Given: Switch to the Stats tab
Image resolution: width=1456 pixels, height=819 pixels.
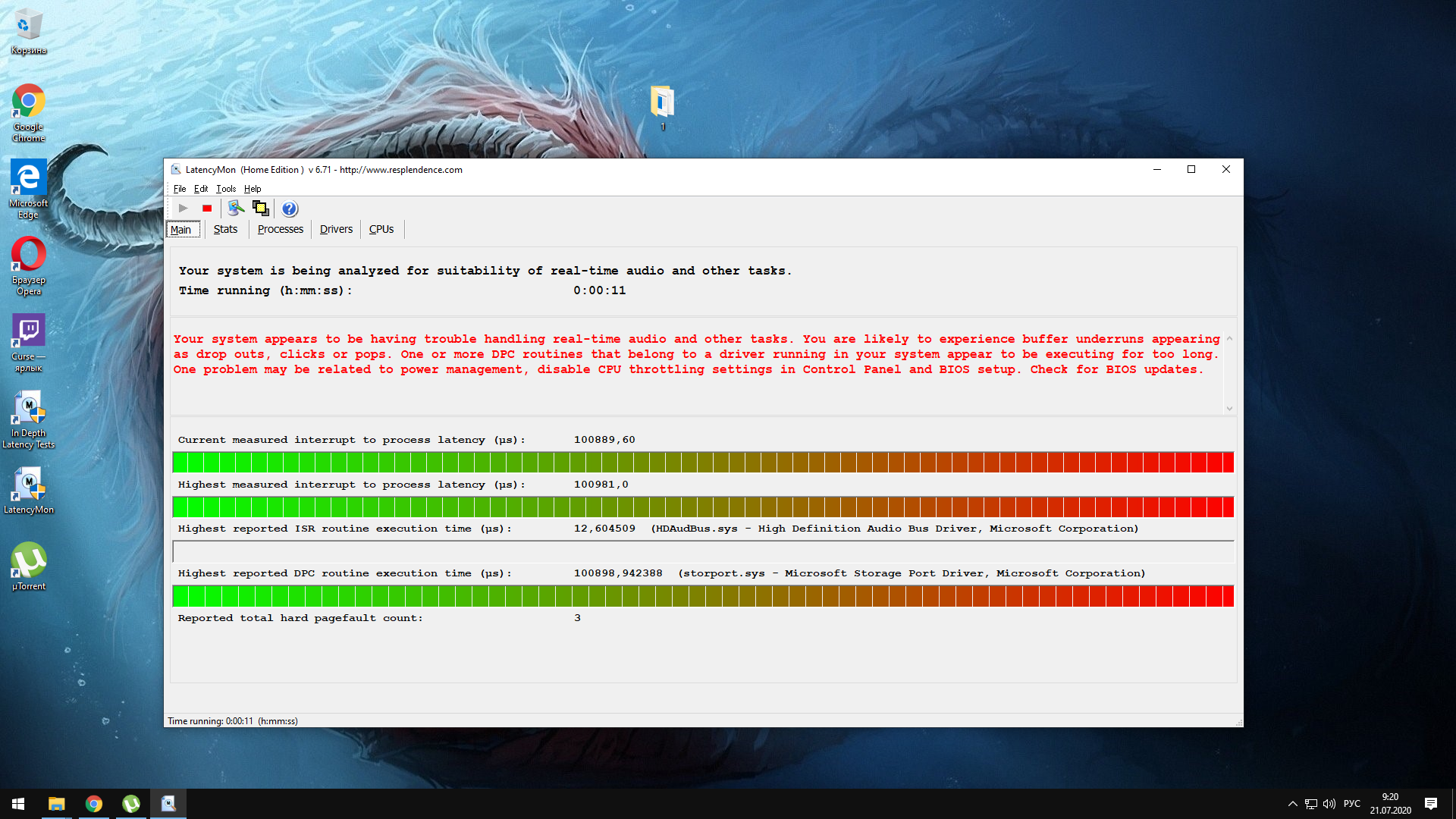Looking at the screenshot, I should 225,229.
